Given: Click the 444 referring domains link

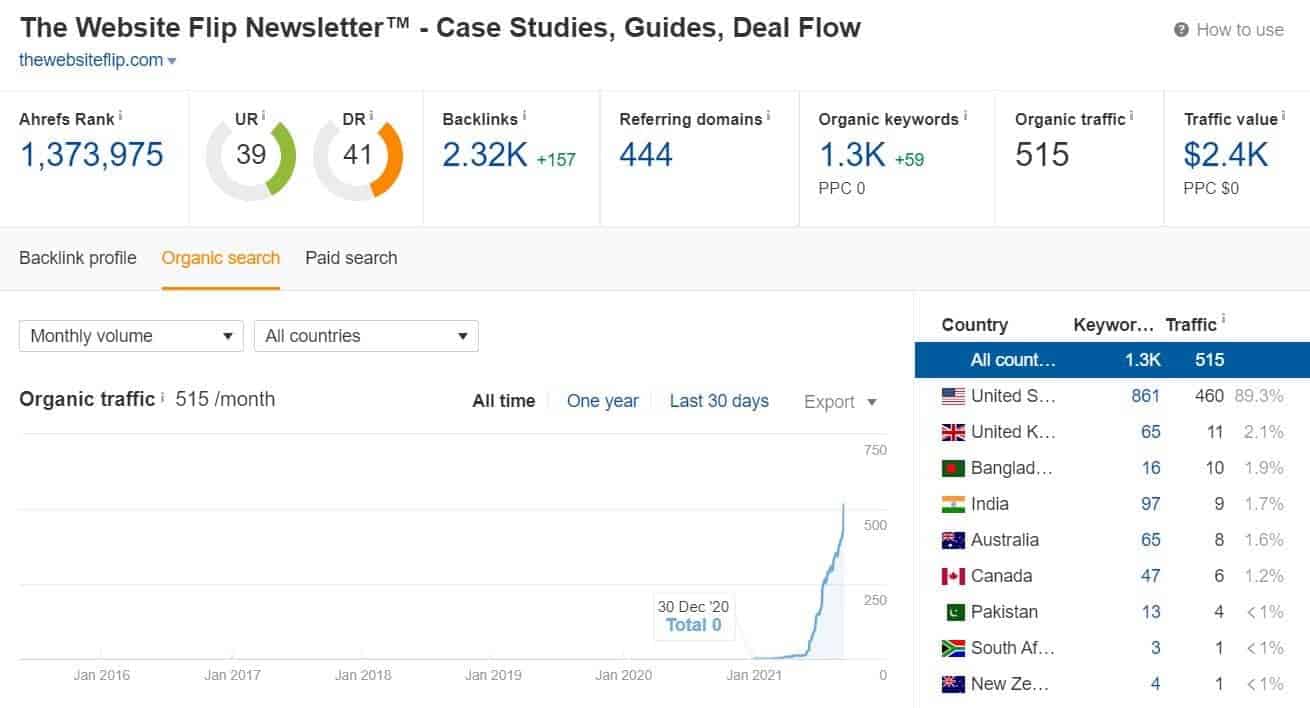Looking at the screenshot, I should 646,155.
